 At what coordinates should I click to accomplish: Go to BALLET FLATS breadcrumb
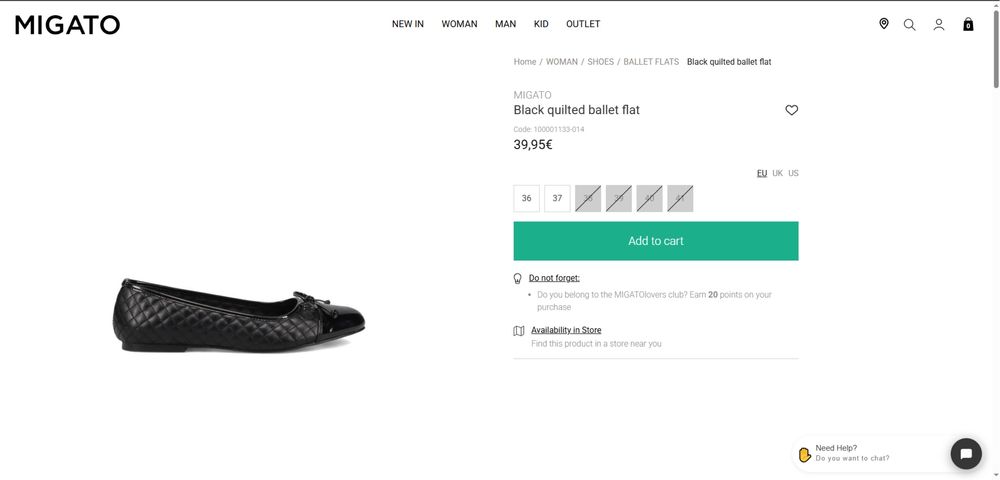pyautogui.click(x=651, y=62)
